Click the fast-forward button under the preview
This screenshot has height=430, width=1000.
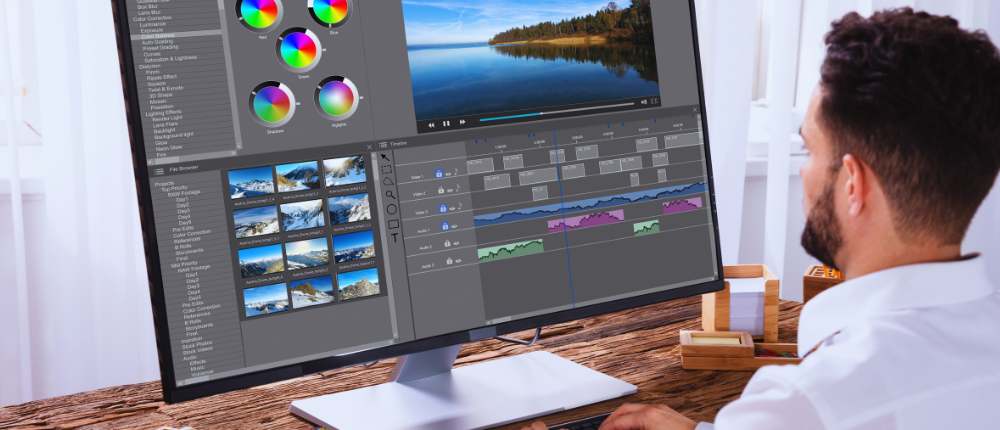click(462, 123)
